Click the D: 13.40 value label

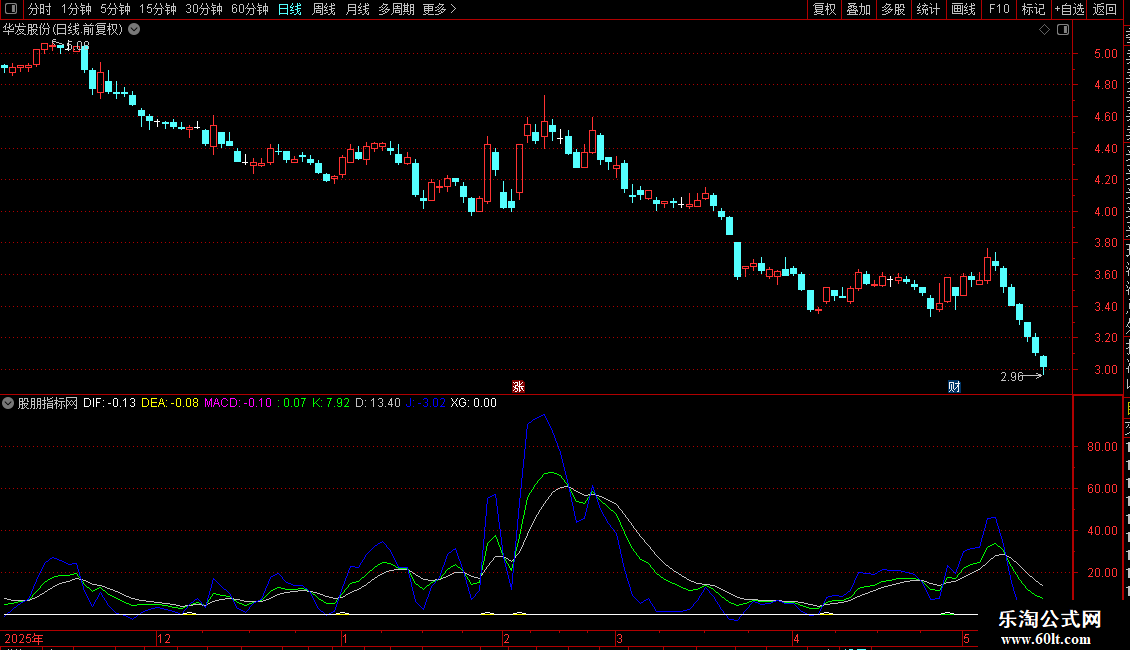click(378, 403)
